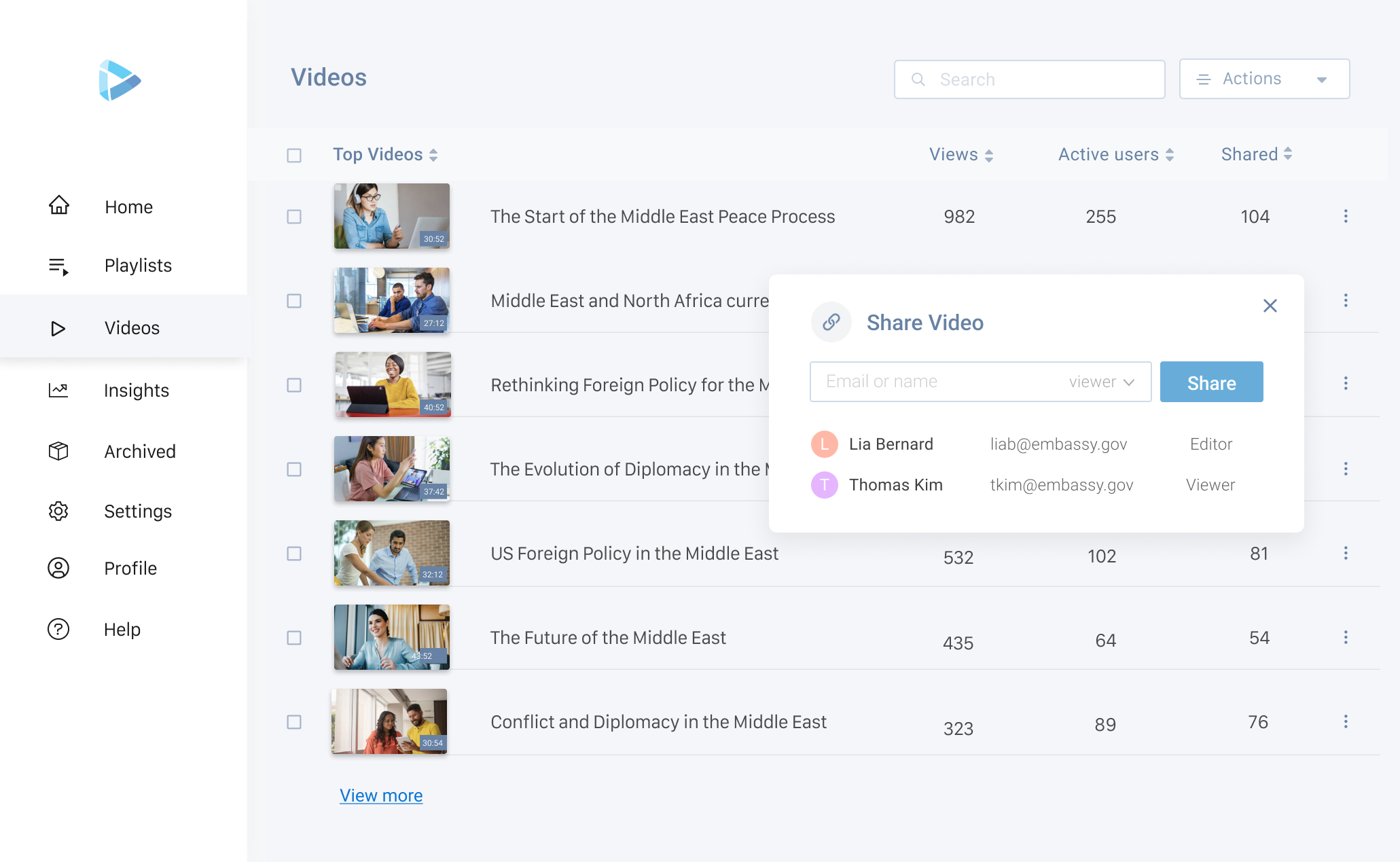The width and height of the screenshot is (1400, 862).
Task: Close the Share Video dialog
Action: tap(1270, 306)
